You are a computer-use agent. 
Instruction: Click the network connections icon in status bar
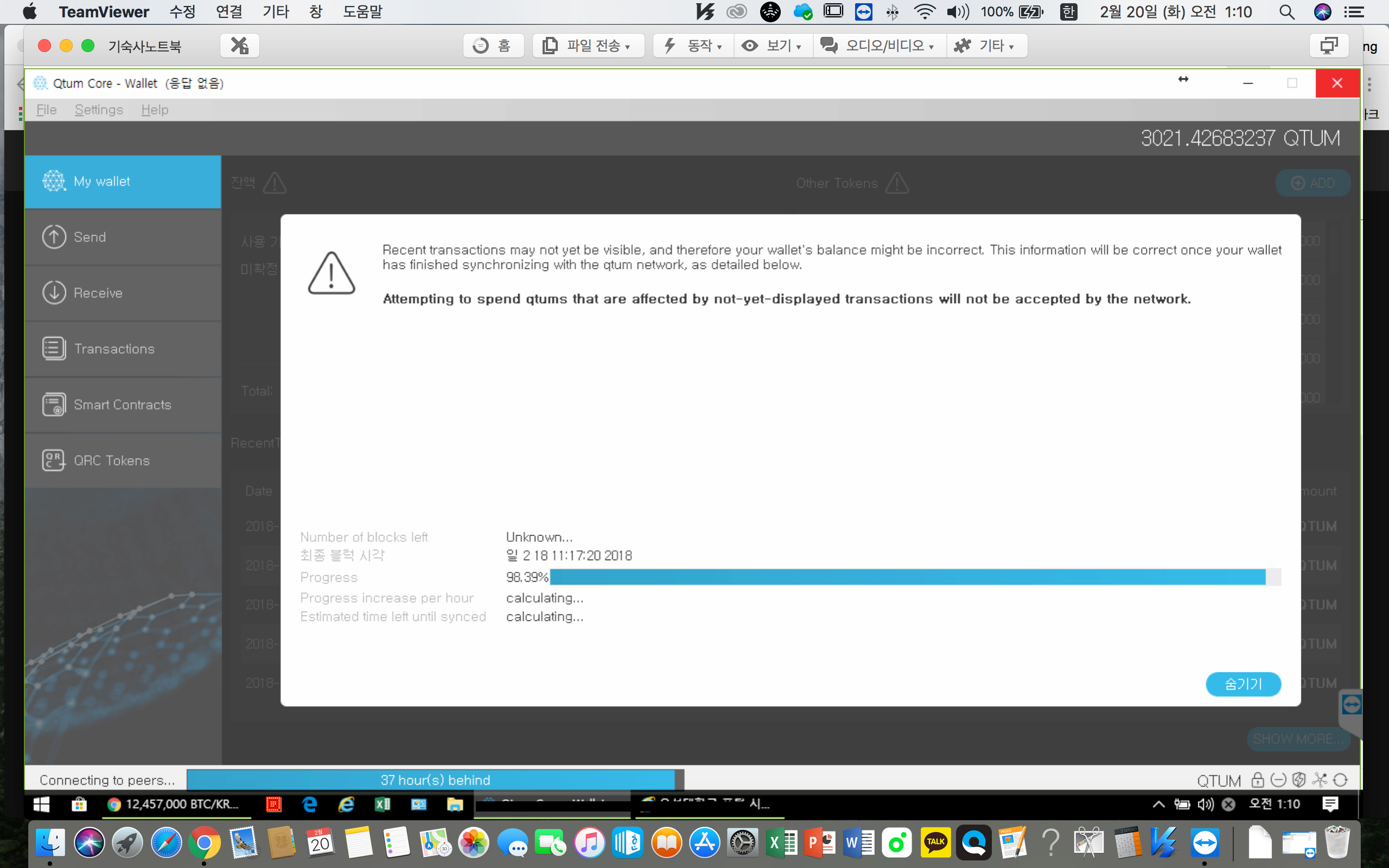coord(1320,780)
